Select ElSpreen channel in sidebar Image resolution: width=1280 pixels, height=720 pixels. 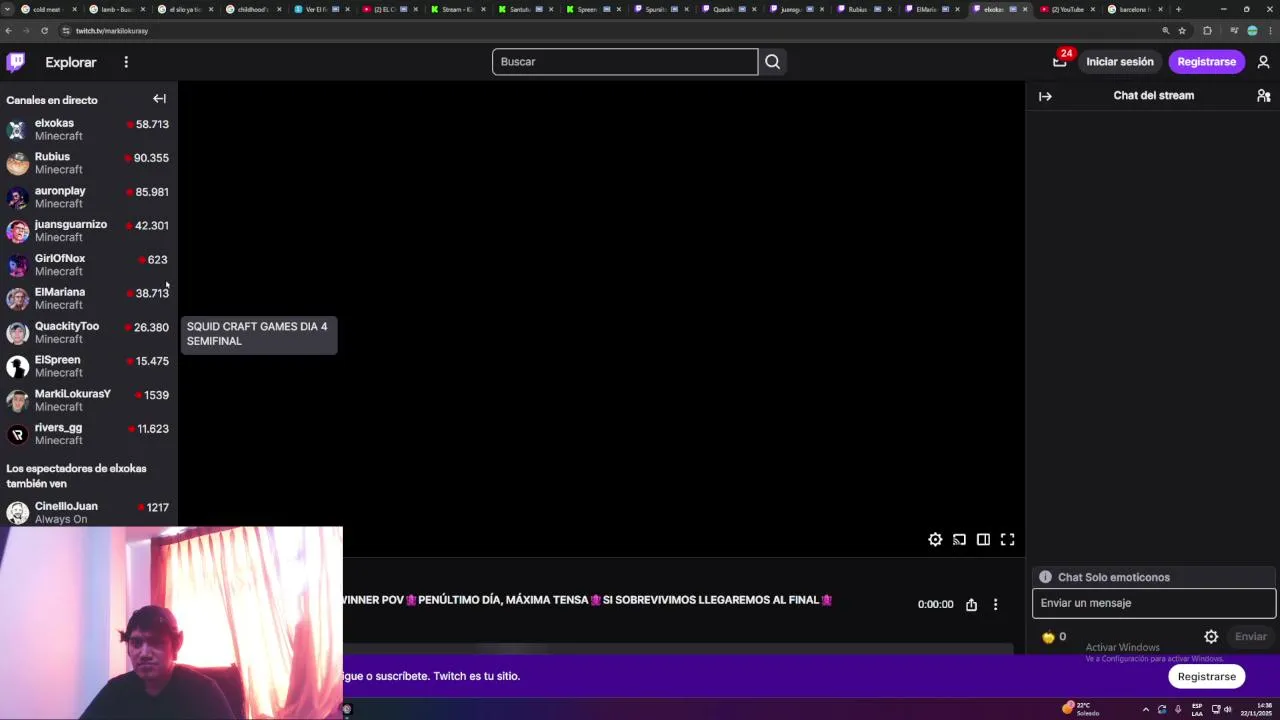(x=88, y=366)
